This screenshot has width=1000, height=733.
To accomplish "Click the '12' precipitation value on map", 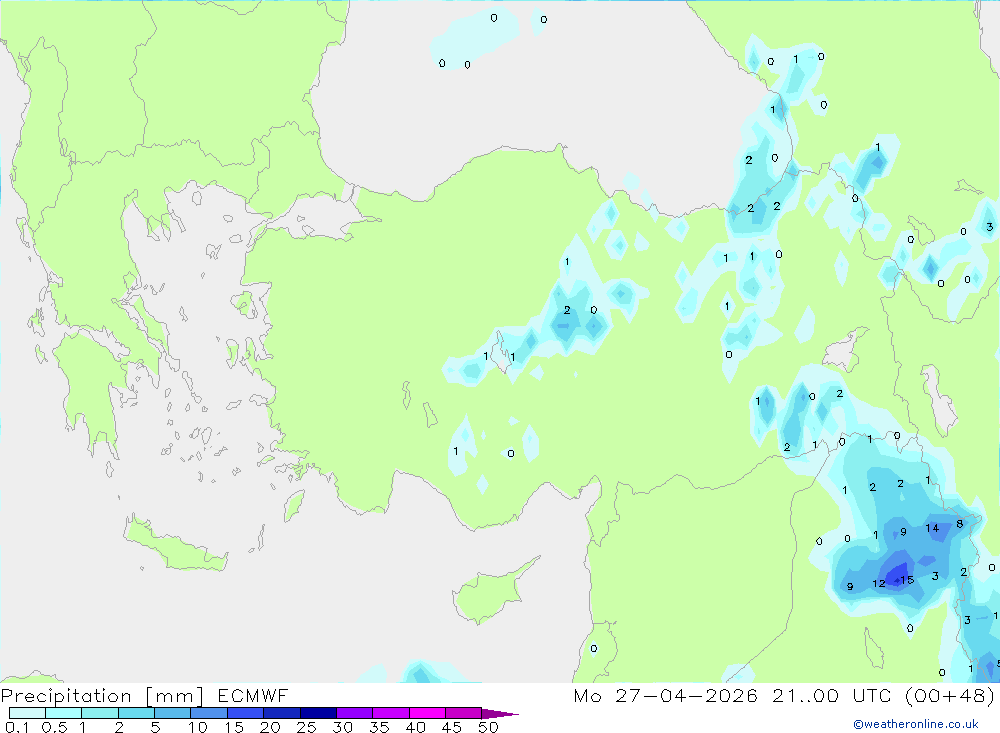I will pyautogui.click(x=879, y=583).
